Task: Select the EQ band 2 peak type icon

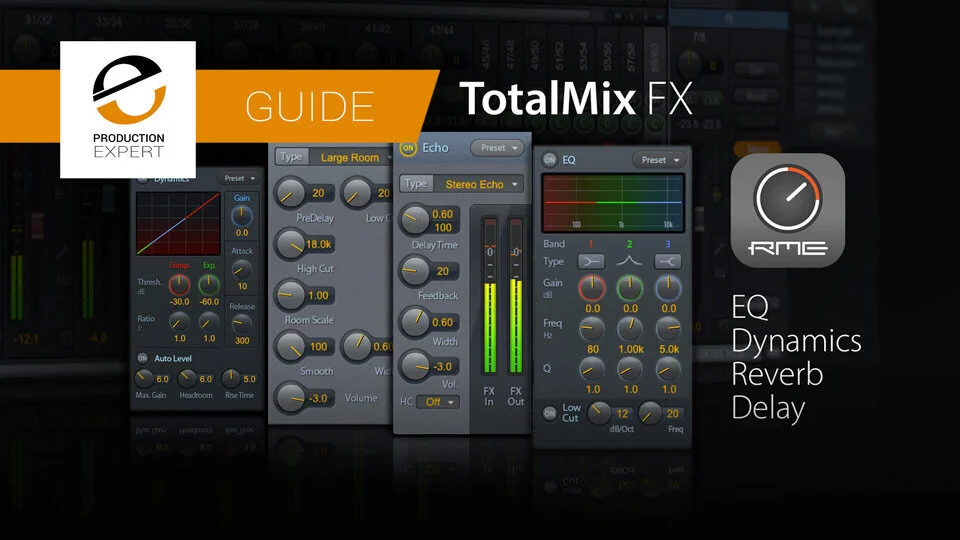Action: (x=629, y=261)
